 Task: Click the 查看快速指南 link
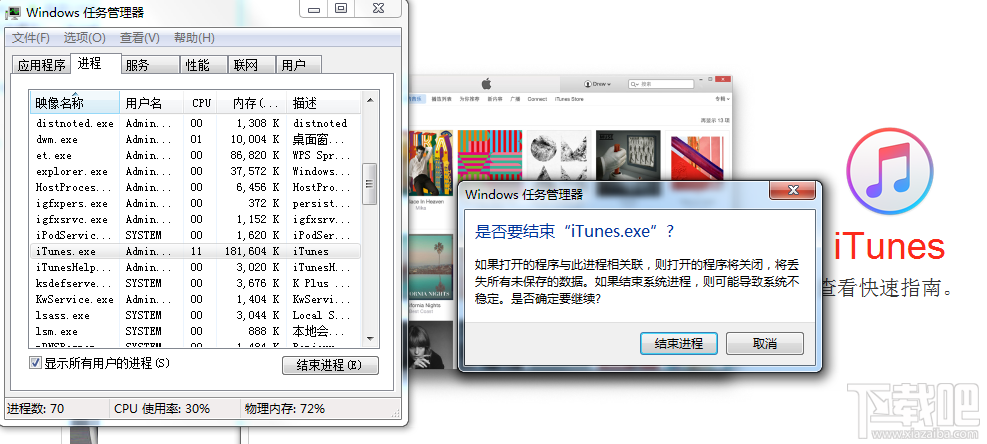[x=886, y=288]
